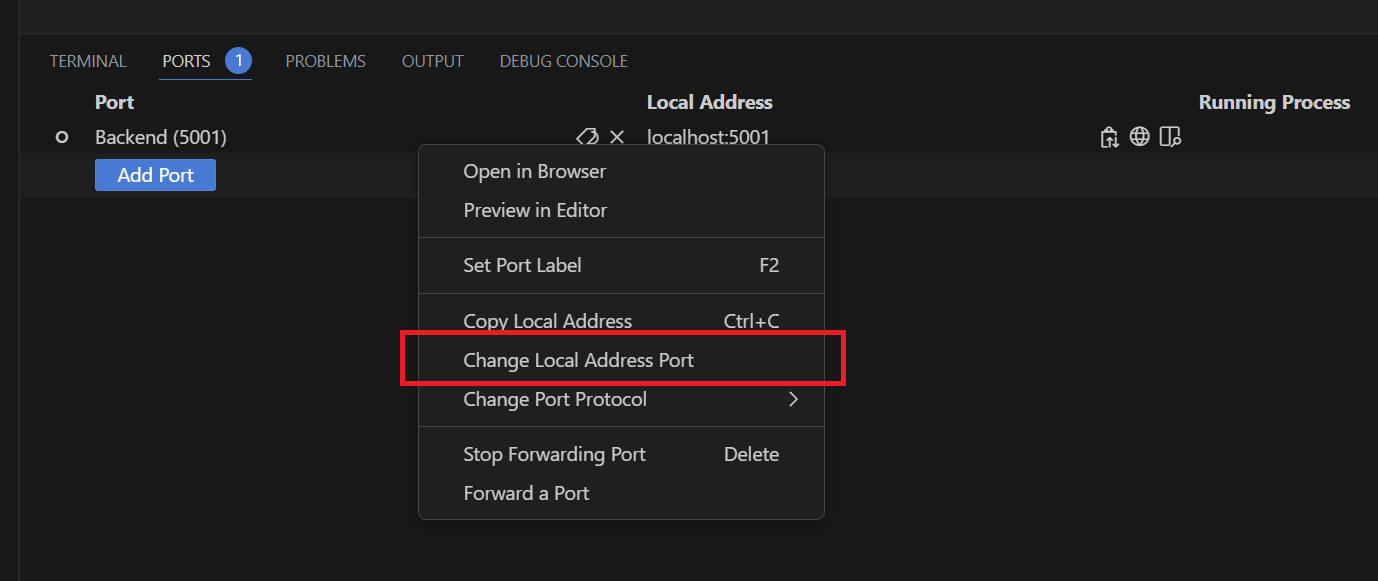Open the localhost:5001 address link

[x=709, y=136]
